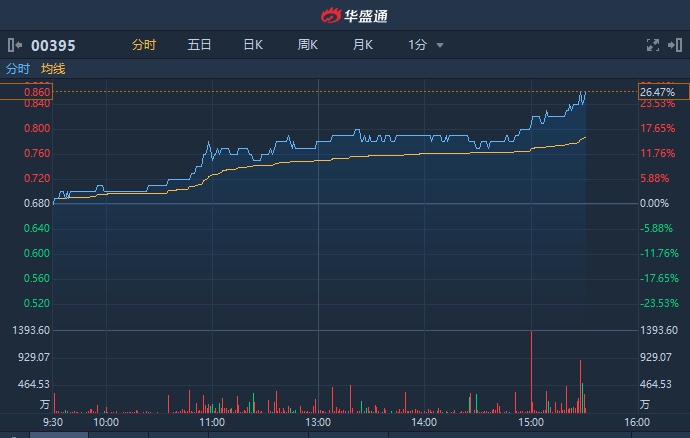Click the stock code 00395
Image resolution: width=690 pixels, height=438 pixels.
click(54, 45)
